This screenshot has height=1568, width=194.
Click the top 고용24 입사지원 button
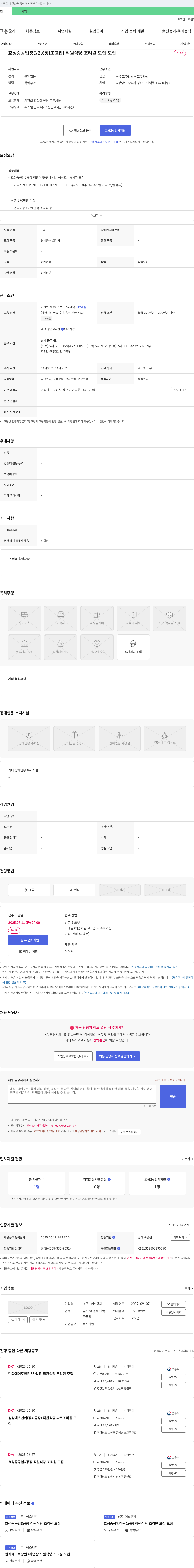(115, 130)
